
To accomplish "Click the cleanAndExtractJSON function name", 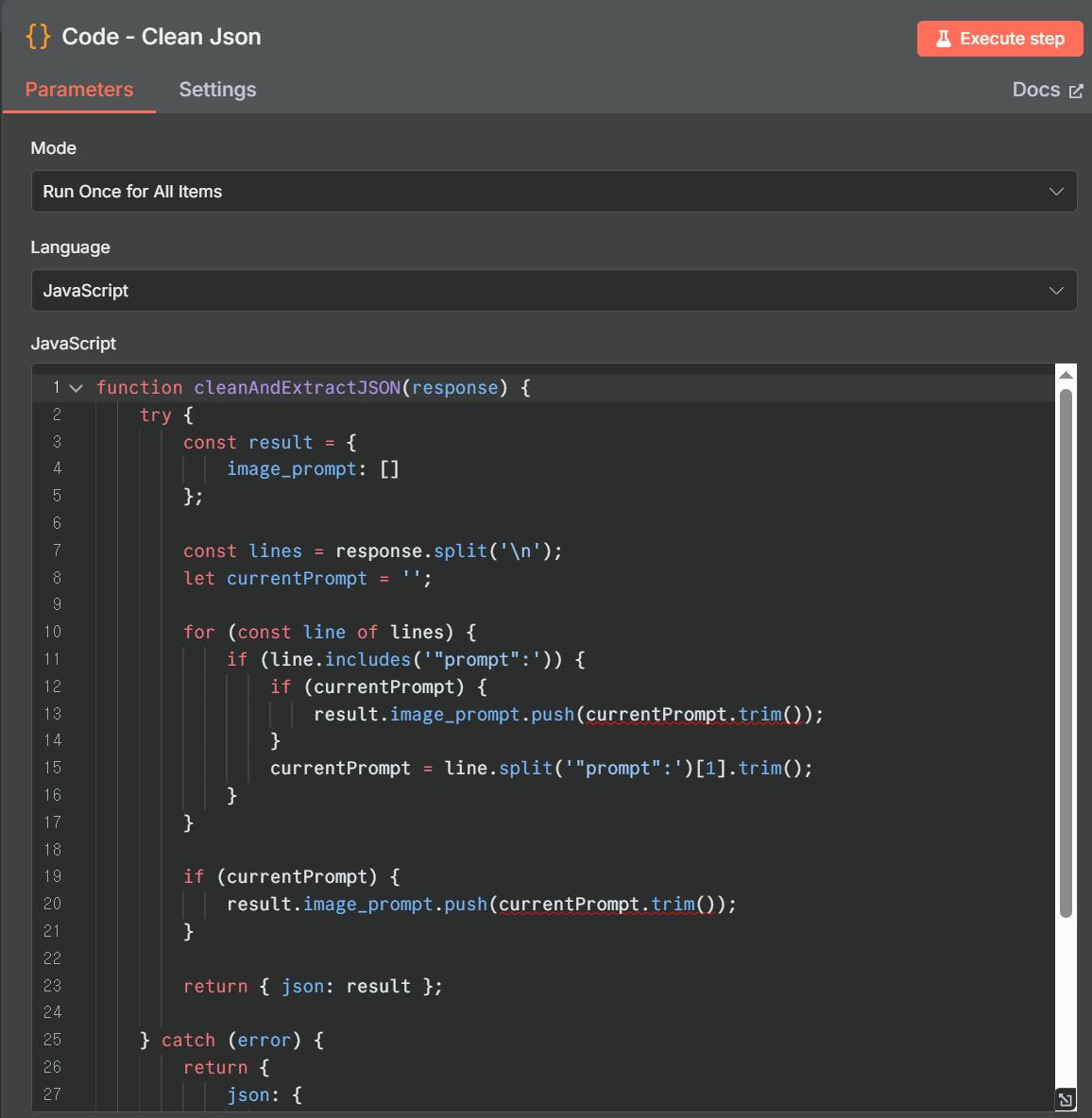I will [x=297, y=388].
